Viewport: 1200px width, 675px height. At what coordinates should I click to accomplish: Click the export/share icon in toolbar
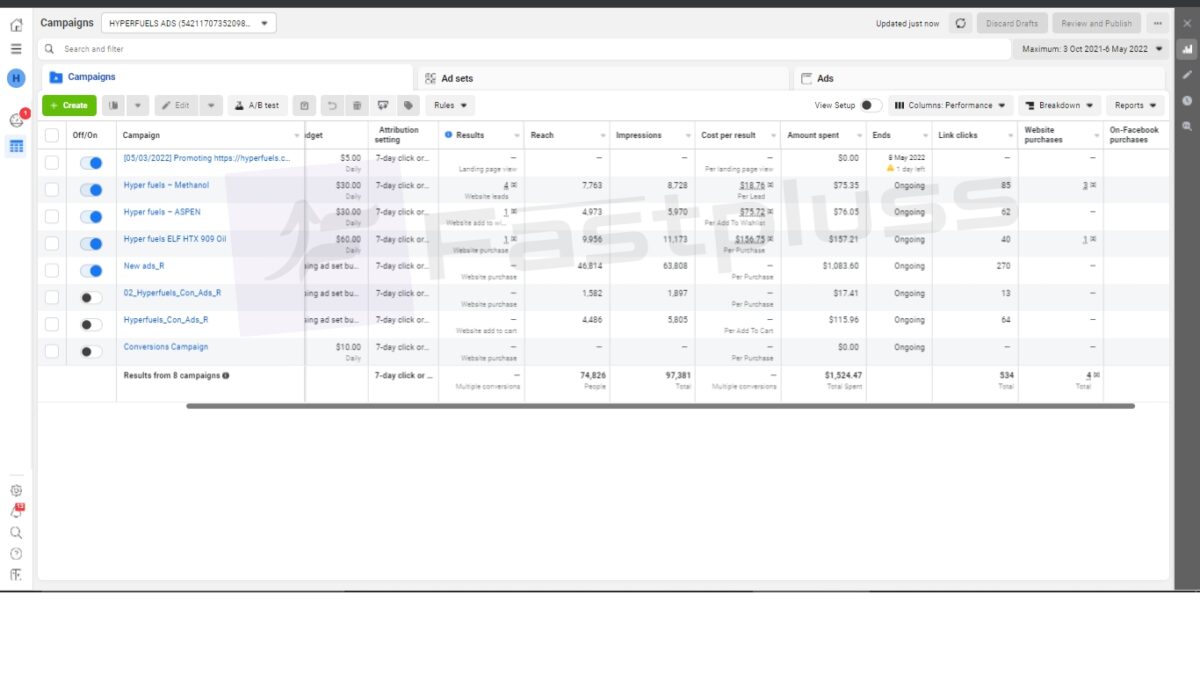(x=383, y=105)
